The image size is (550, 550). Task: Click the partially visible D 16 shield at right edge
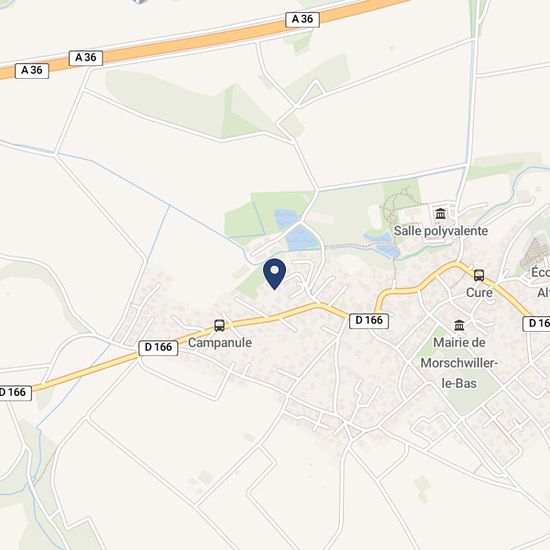click(x=536, y=323)
